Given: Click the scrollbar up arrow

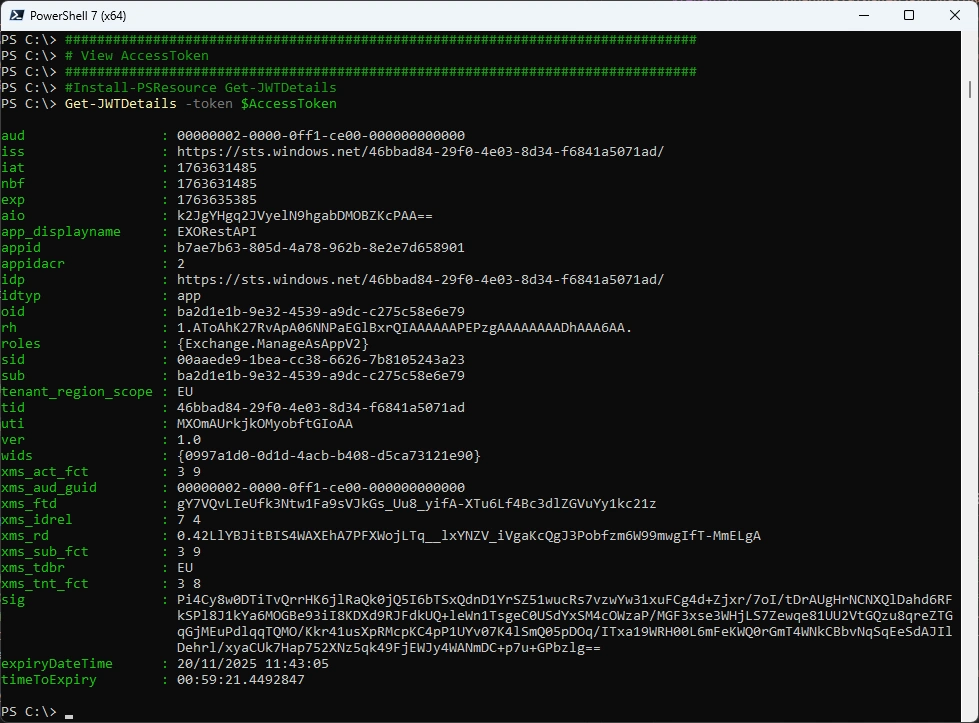Looking at the screenshot, I should coord(970,40).
